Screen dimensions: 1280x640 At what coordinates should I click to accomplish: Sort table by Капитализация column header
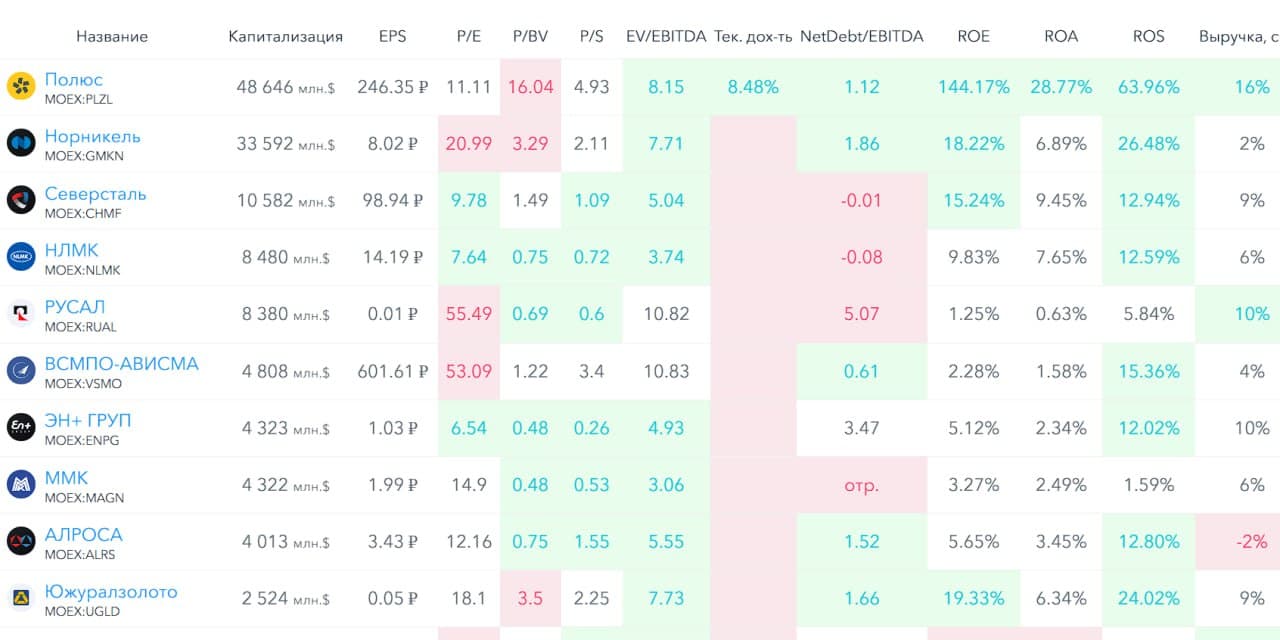coord(285,36)
